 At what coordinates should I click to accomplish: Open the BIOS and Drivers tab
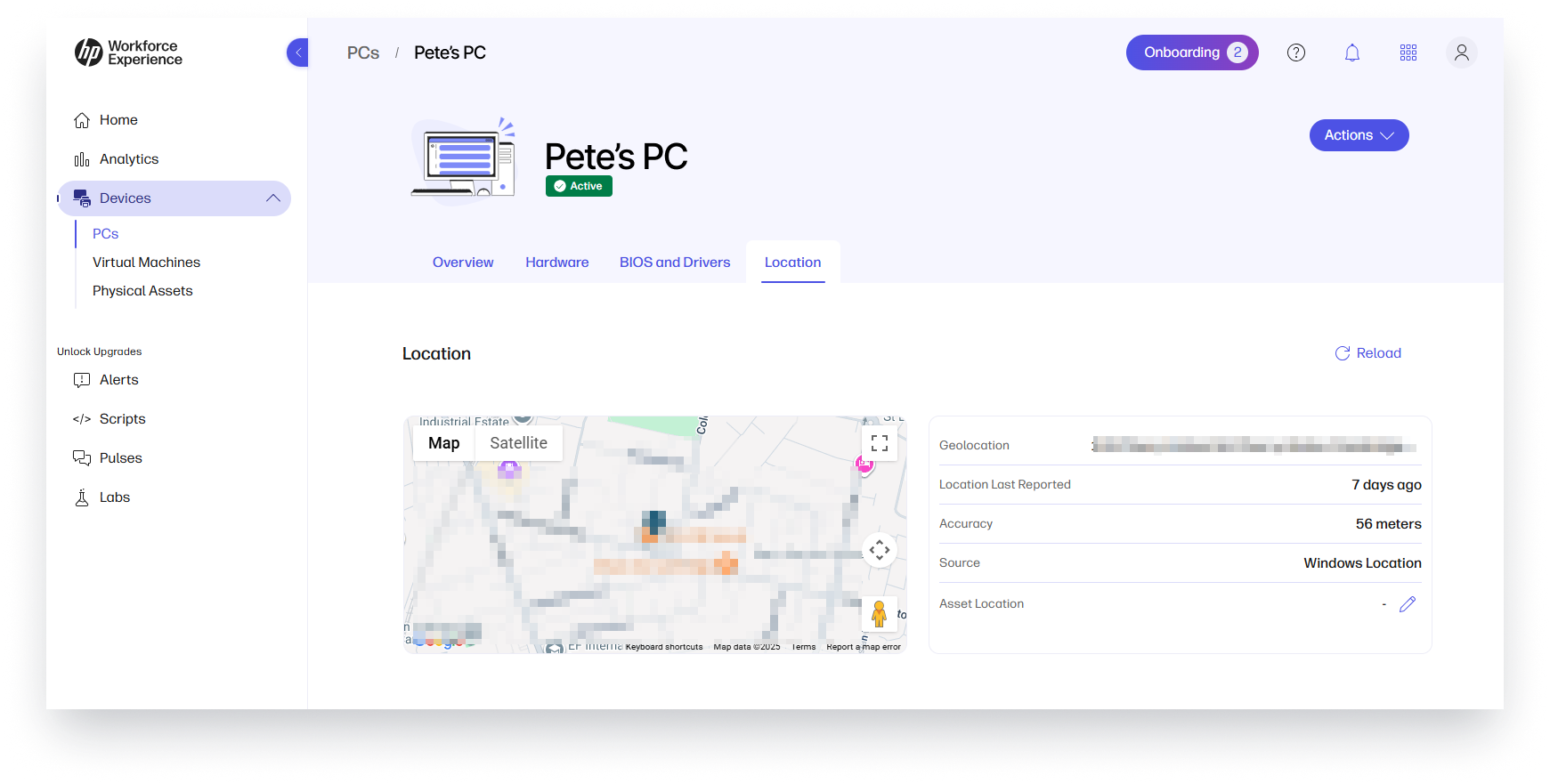[x=675, y=263]
